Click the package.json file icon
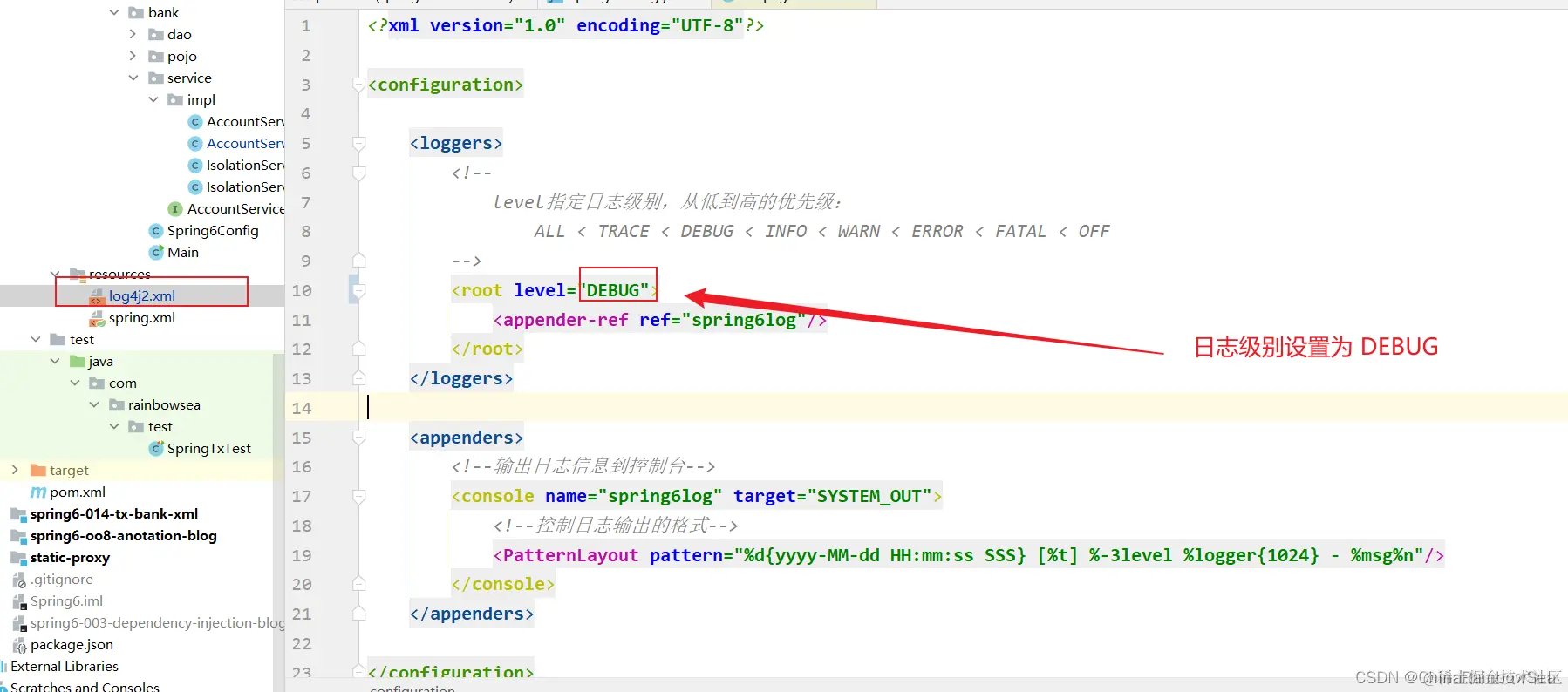The width and height of the screenshot is (1568, 692). 19,645
